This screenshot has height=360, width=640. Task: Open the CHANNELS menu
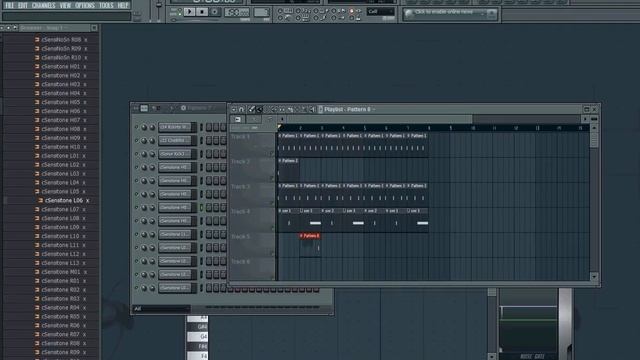(44, 5)
